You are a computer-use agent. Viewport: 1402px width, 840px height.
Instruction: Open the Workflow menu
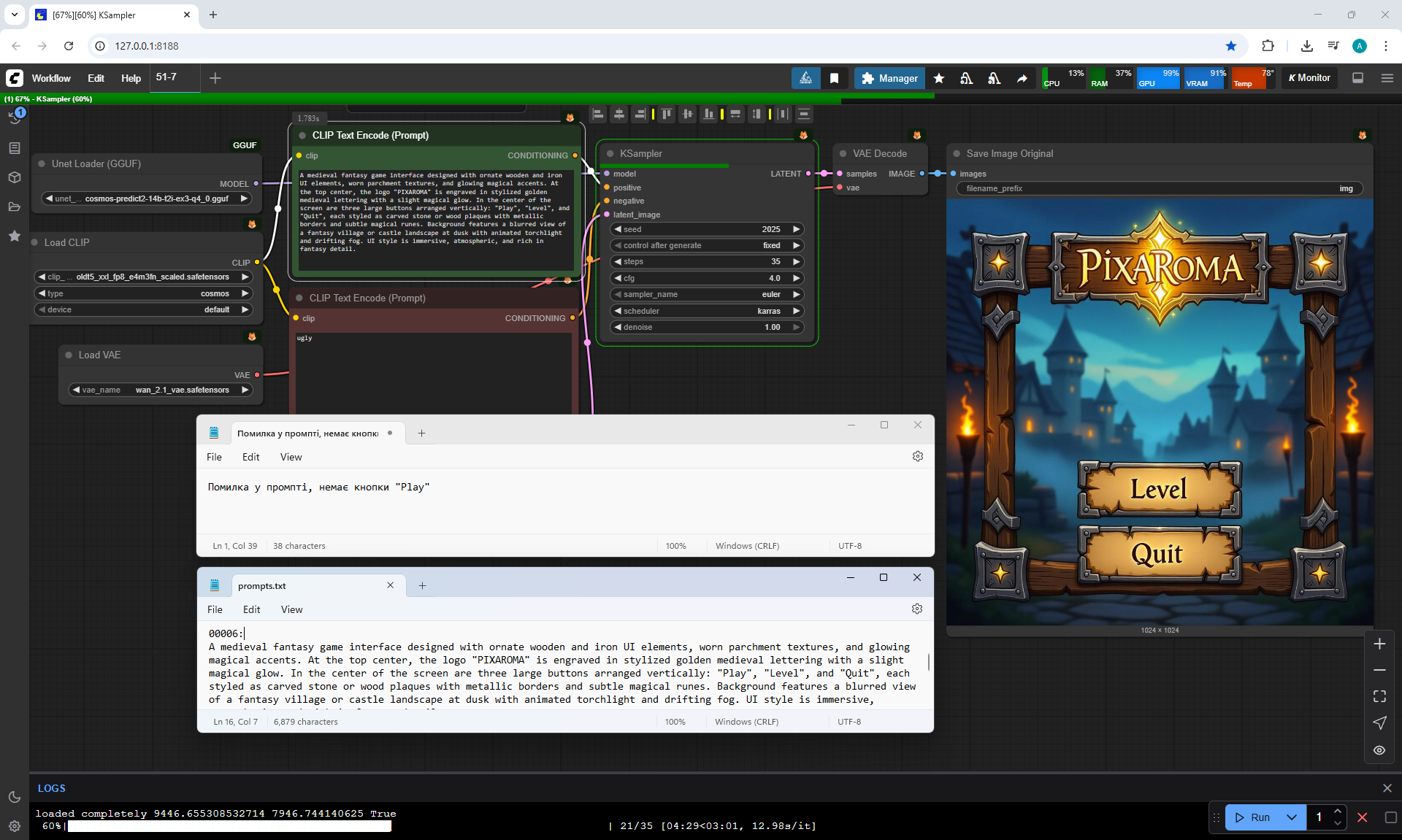point(51,78)
